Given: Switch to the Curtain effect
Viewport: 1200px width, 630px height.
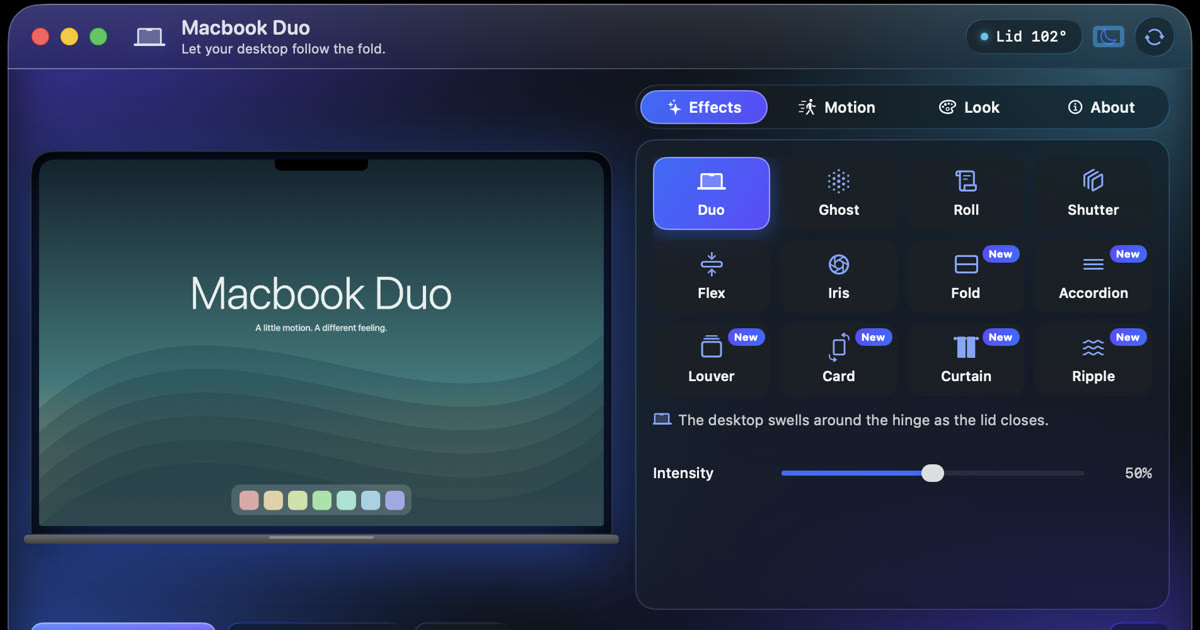Looking at the screenshot, I should (x=966, y=359).
